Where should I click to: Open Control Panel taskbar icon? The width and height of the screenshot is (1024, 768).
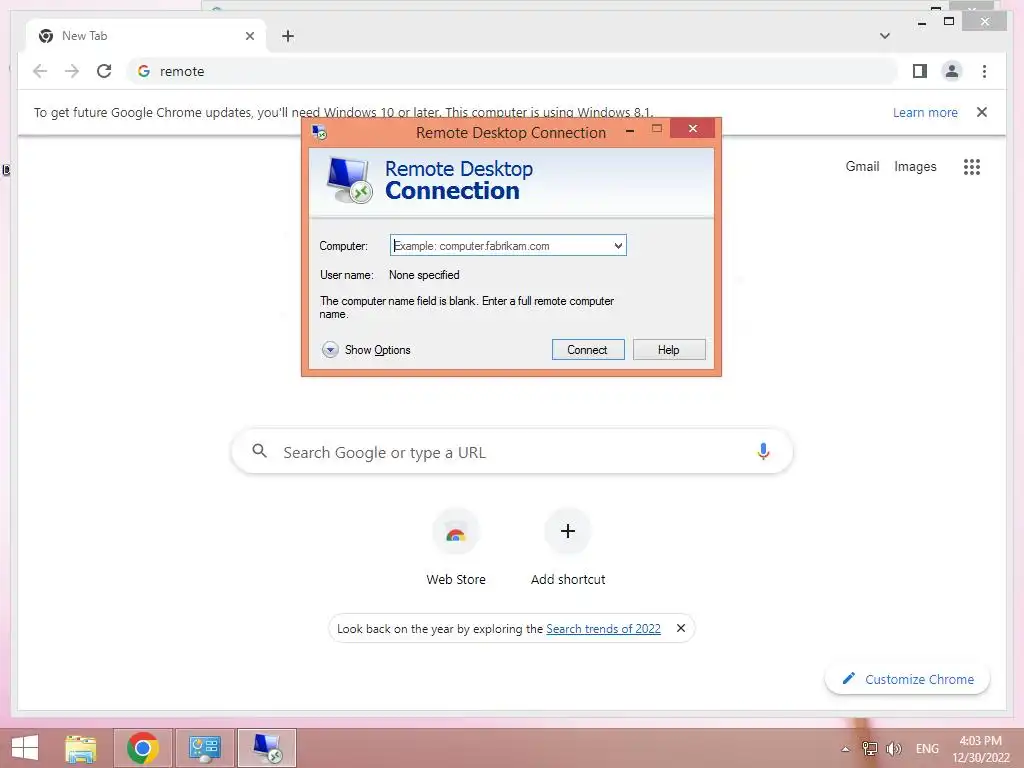(x=204, y=748)
